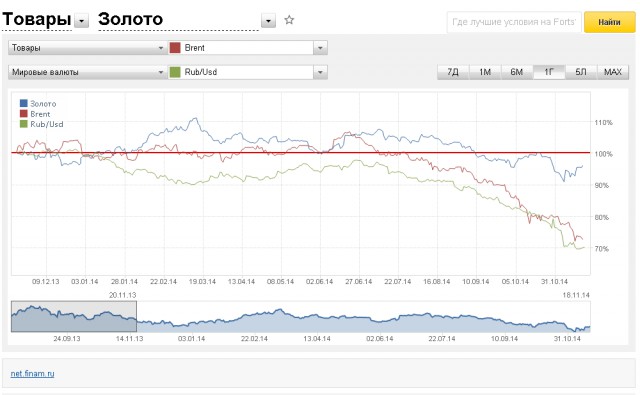Select the 6М time range tab
The image size is (640, 395).
click(517, 72)
